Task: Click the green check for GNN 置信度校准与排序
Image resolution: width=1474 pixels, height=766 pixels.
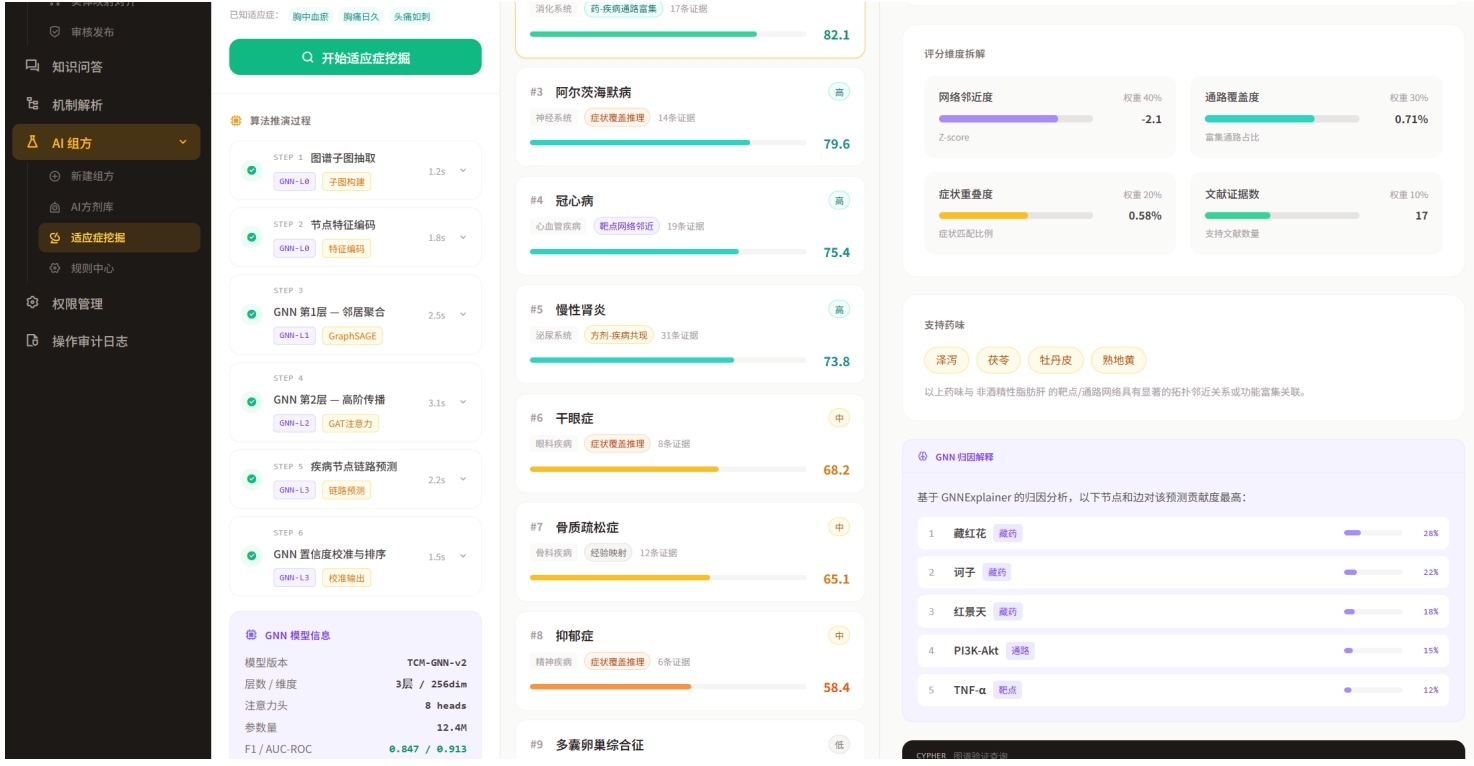Action: (x=251, y=556)
